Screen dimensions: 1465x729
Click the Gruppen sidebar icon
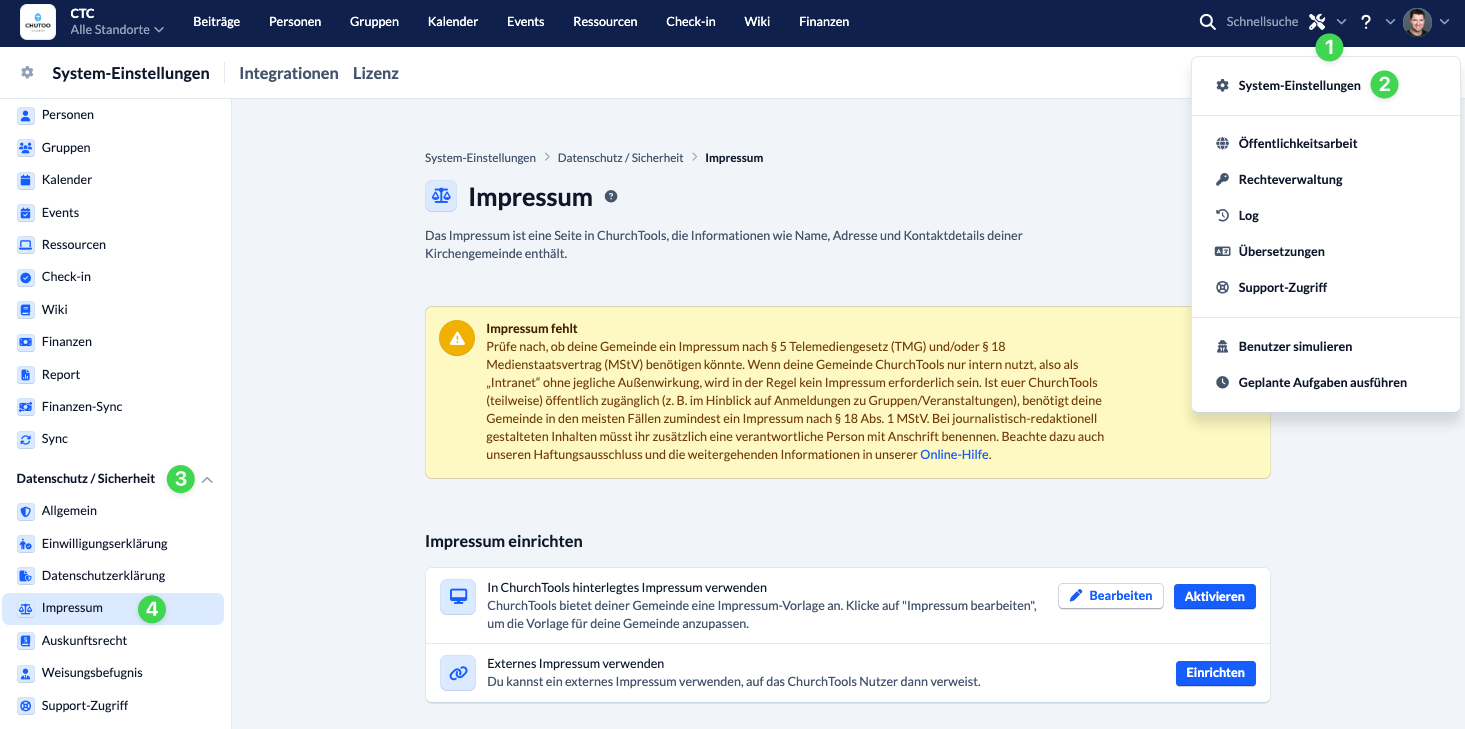coord(26,148)
